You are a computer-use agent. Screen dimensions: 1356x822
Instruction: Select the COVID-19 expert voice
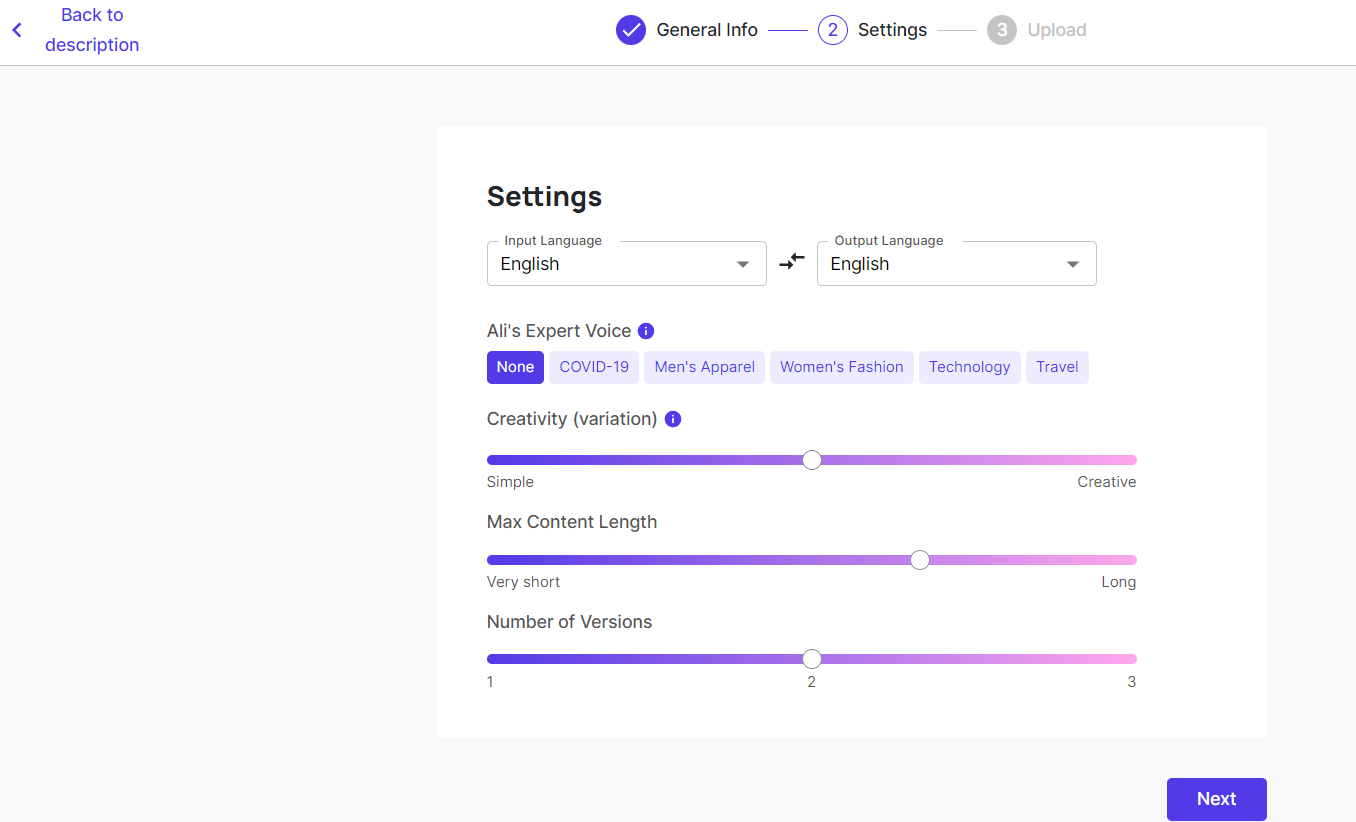coord(594,367)
